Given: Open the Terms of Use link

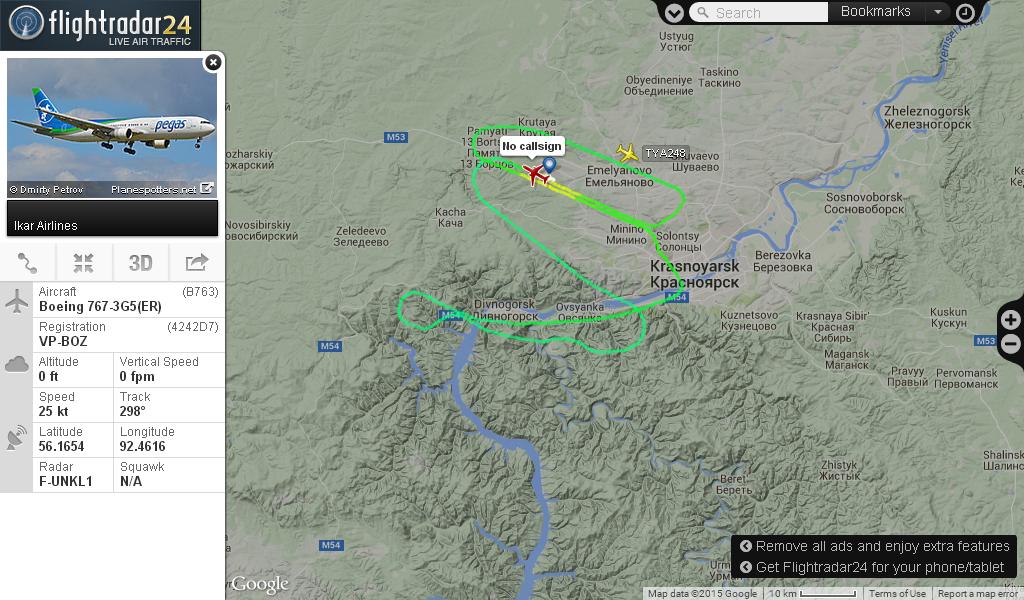Looking at the screenshot, I should point(897,593).
